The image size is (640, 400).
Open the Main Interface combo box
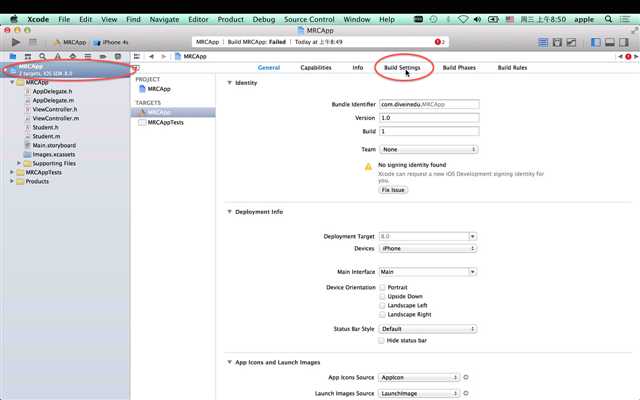click(428, 272)
